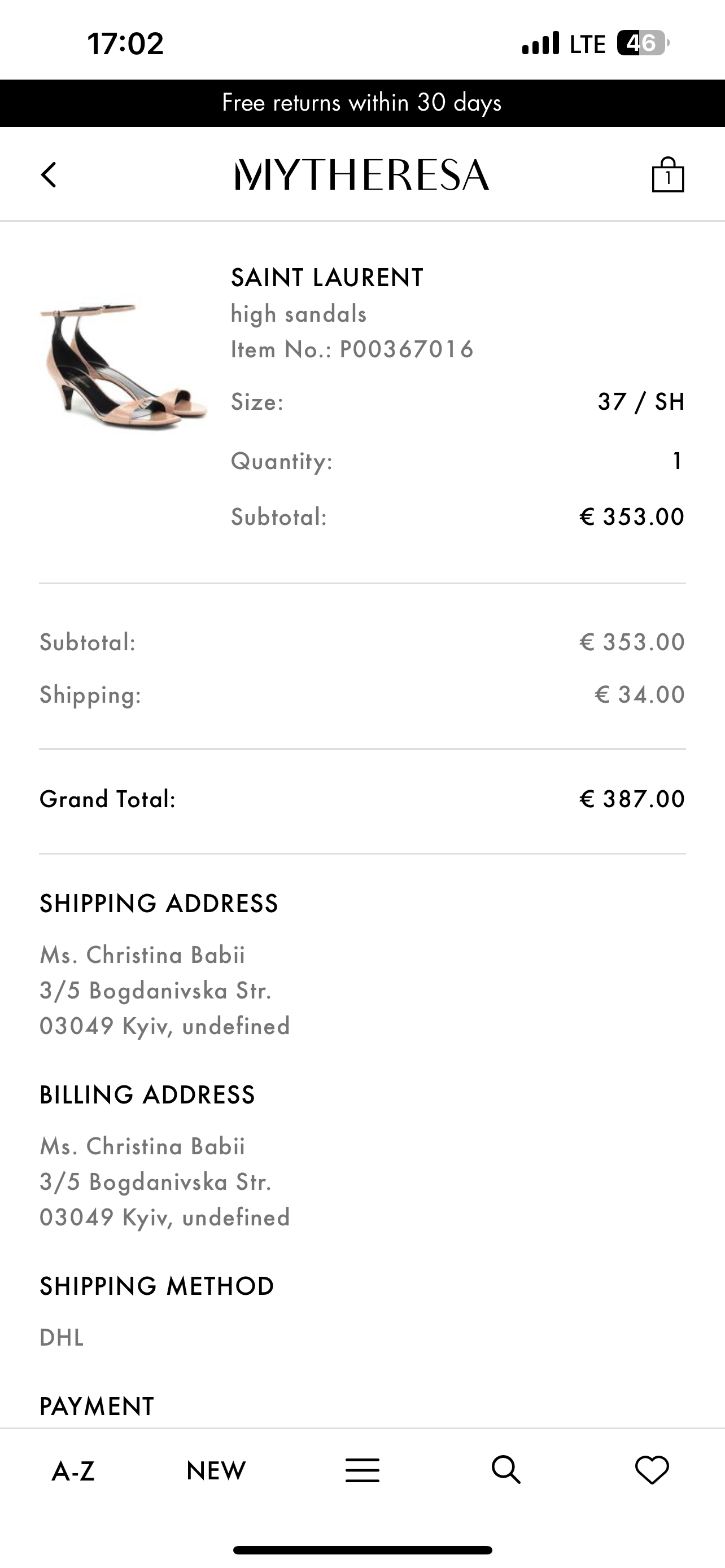This screenshot has width=725, height=1568.
Task: Tap the DHL shipping method text
Action: (62, 1337)
